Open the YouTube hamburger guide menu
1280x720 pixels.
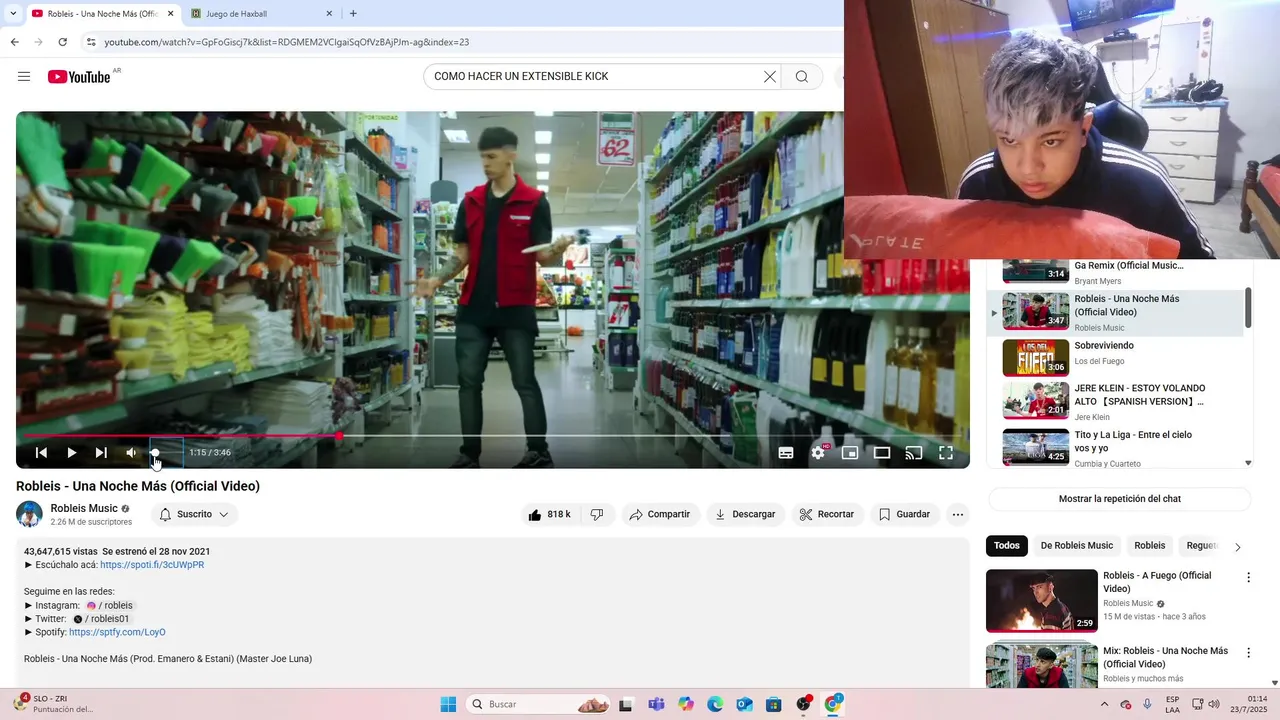24,77
